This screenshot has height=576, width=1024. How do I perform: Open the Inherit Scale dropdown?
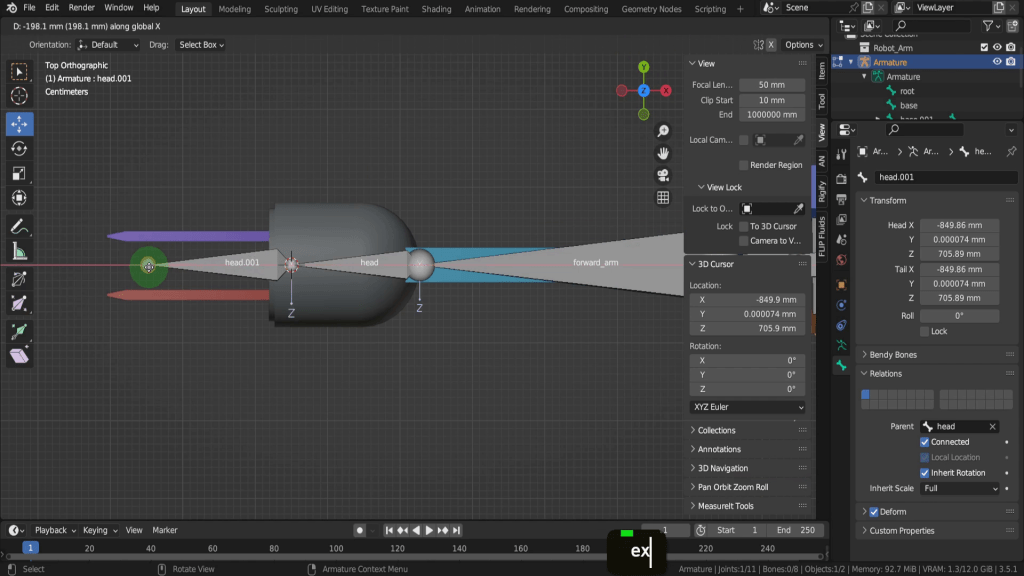pyautogui.click(x=960, y=489)
